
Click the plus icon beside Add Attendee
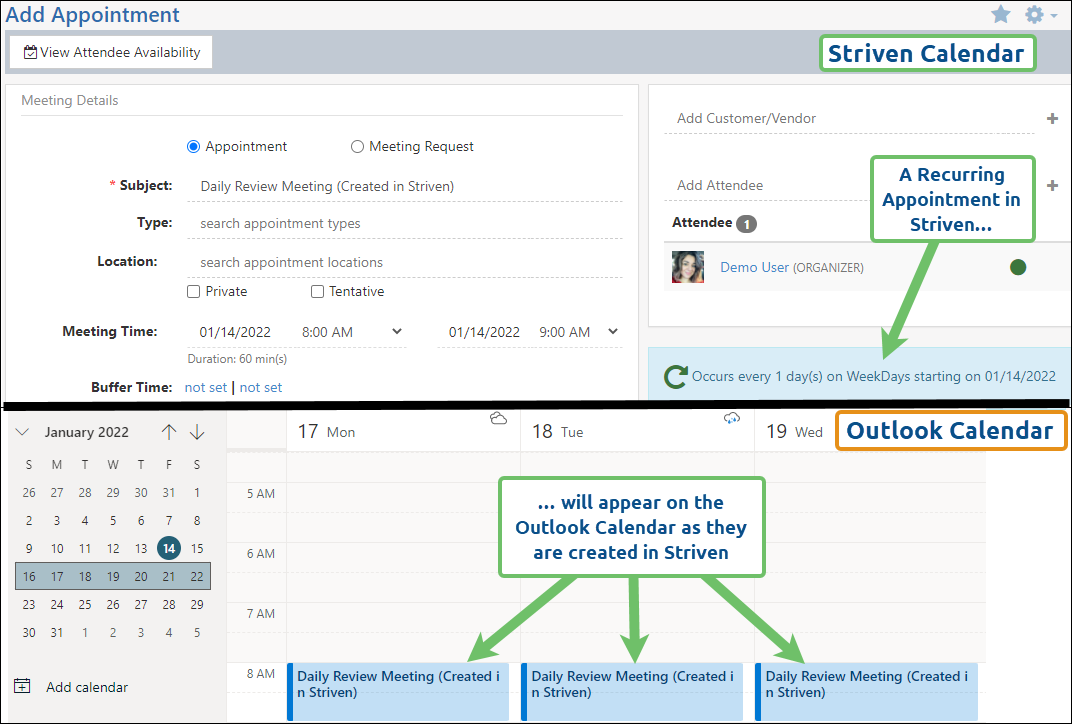tap(1052, 185)
